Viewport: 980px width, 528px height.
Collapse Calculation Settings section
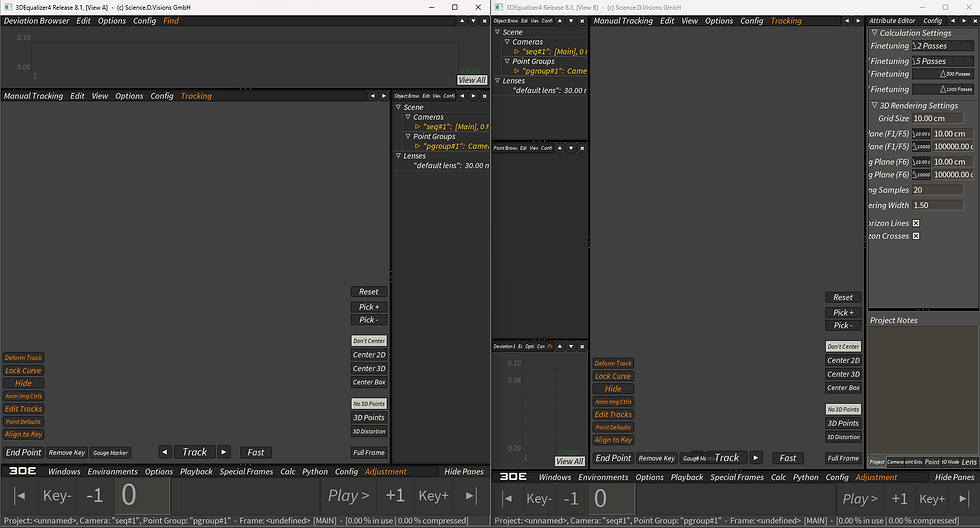pos(875,32)
